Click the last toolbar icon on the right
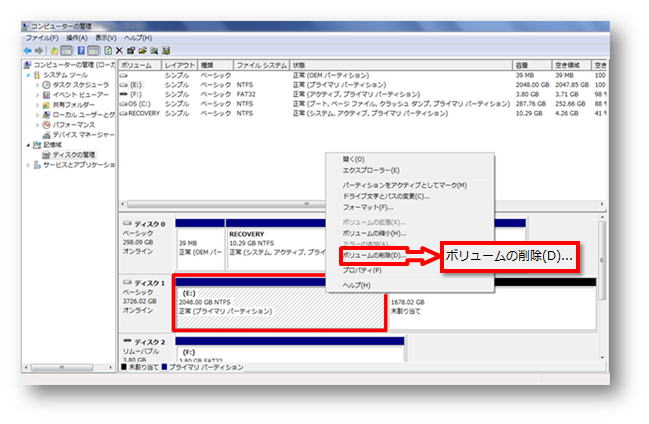 point(166,51)
